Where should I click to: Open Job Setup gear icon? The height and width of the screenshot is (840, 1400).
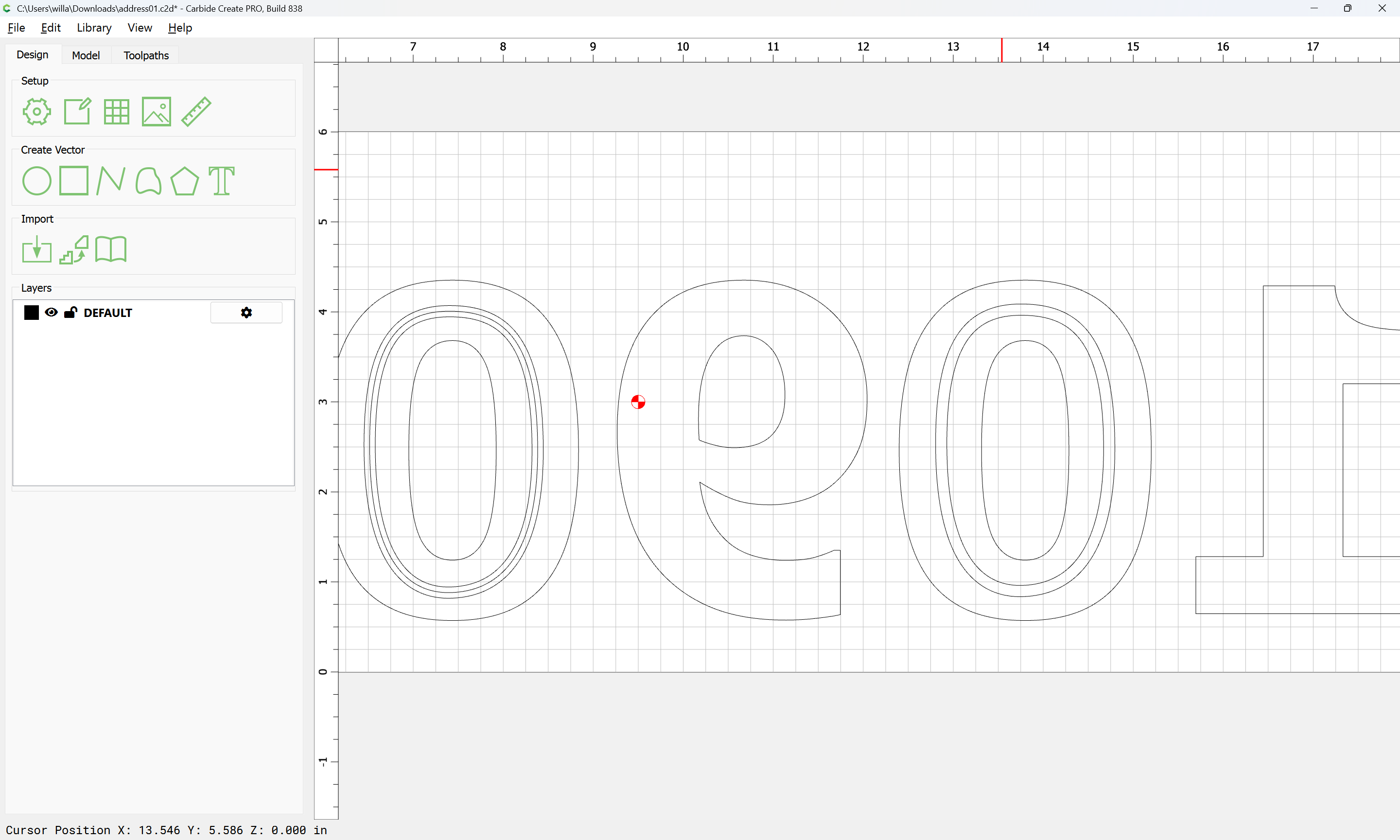[x=37, y=111]
